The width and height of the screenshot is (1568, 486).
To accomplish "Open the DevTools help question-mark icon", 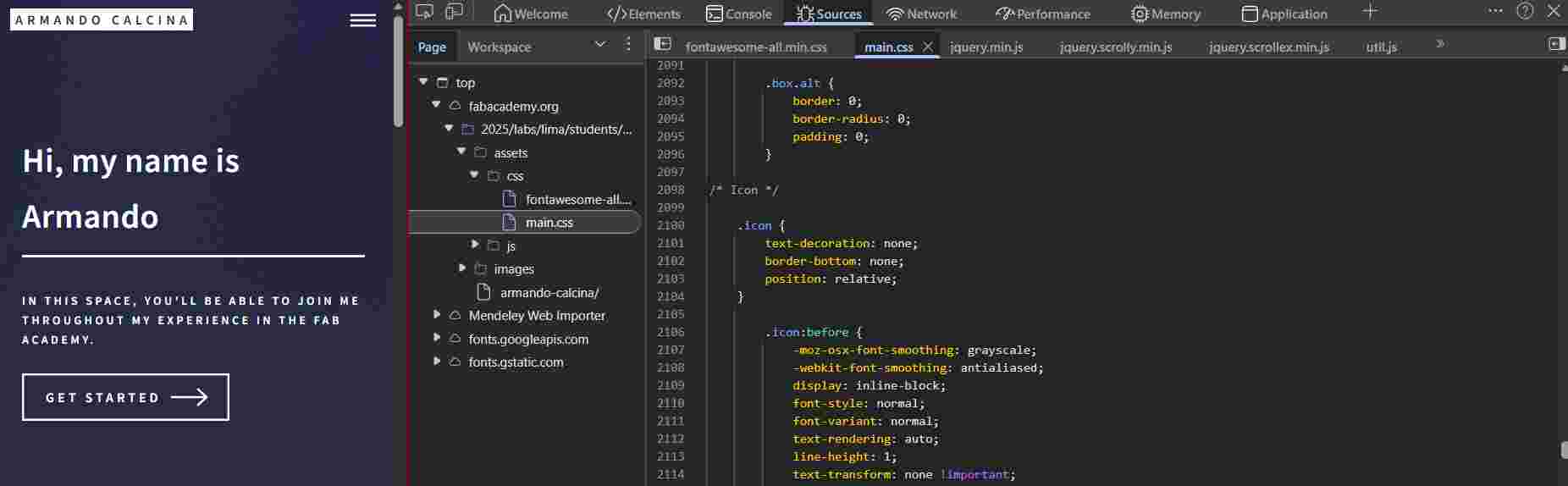I will click(1525, 11).
